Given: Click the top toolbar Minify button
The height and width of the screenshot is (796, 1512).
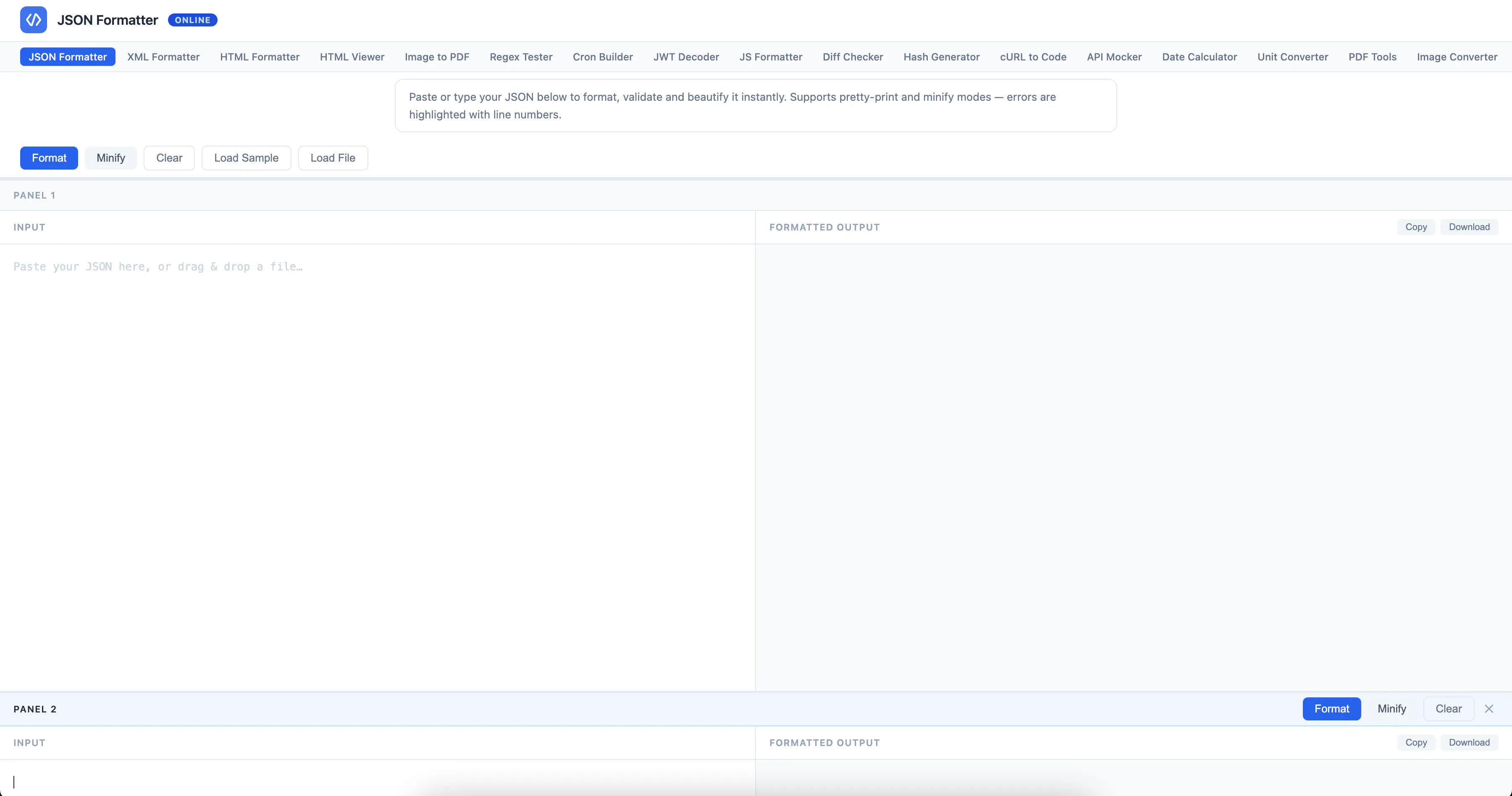Looking at the screenshot, I should click(x=110, y=158).
